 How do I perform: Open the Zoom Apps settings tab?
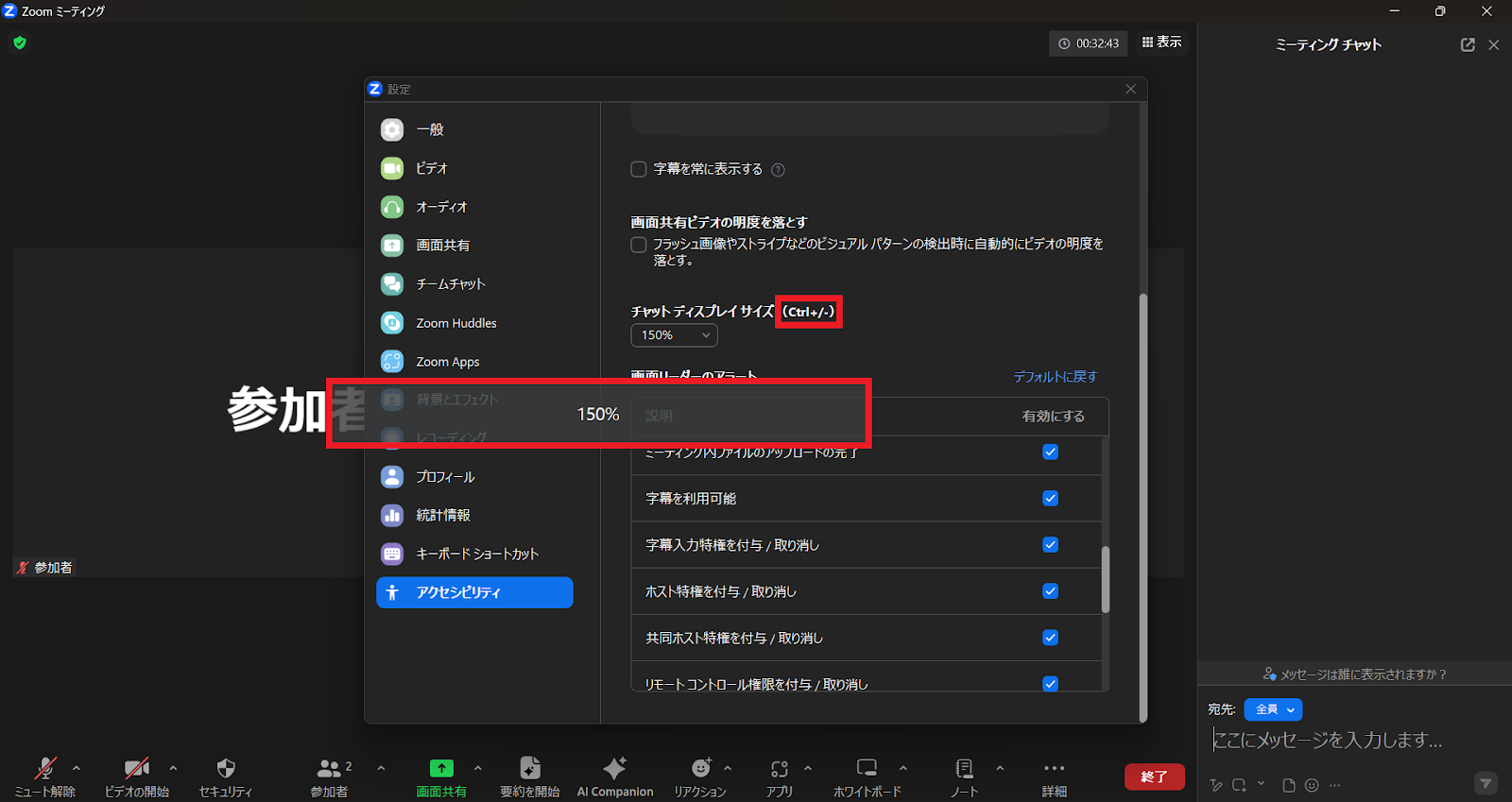(x=474, y=362)
